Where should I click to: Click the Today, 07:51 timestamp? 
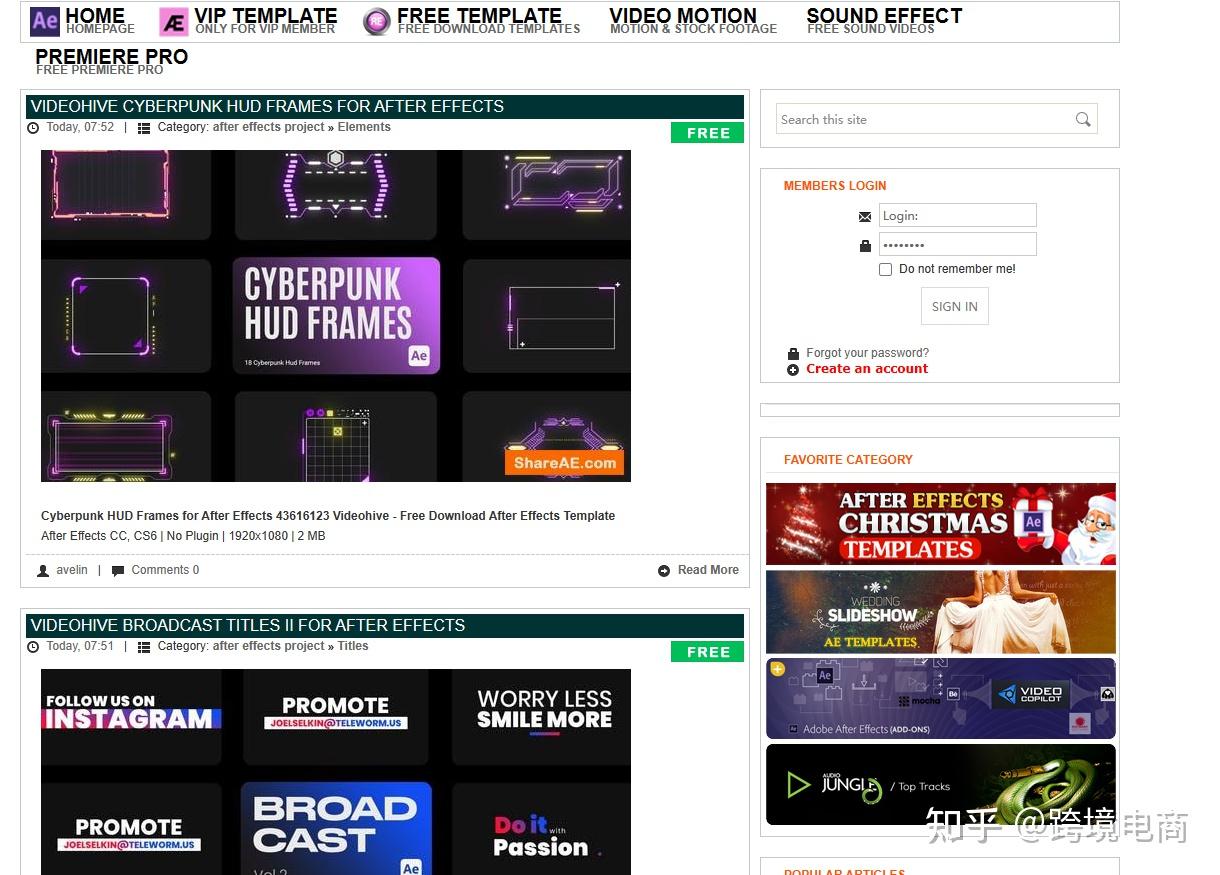tap(80, 646)
